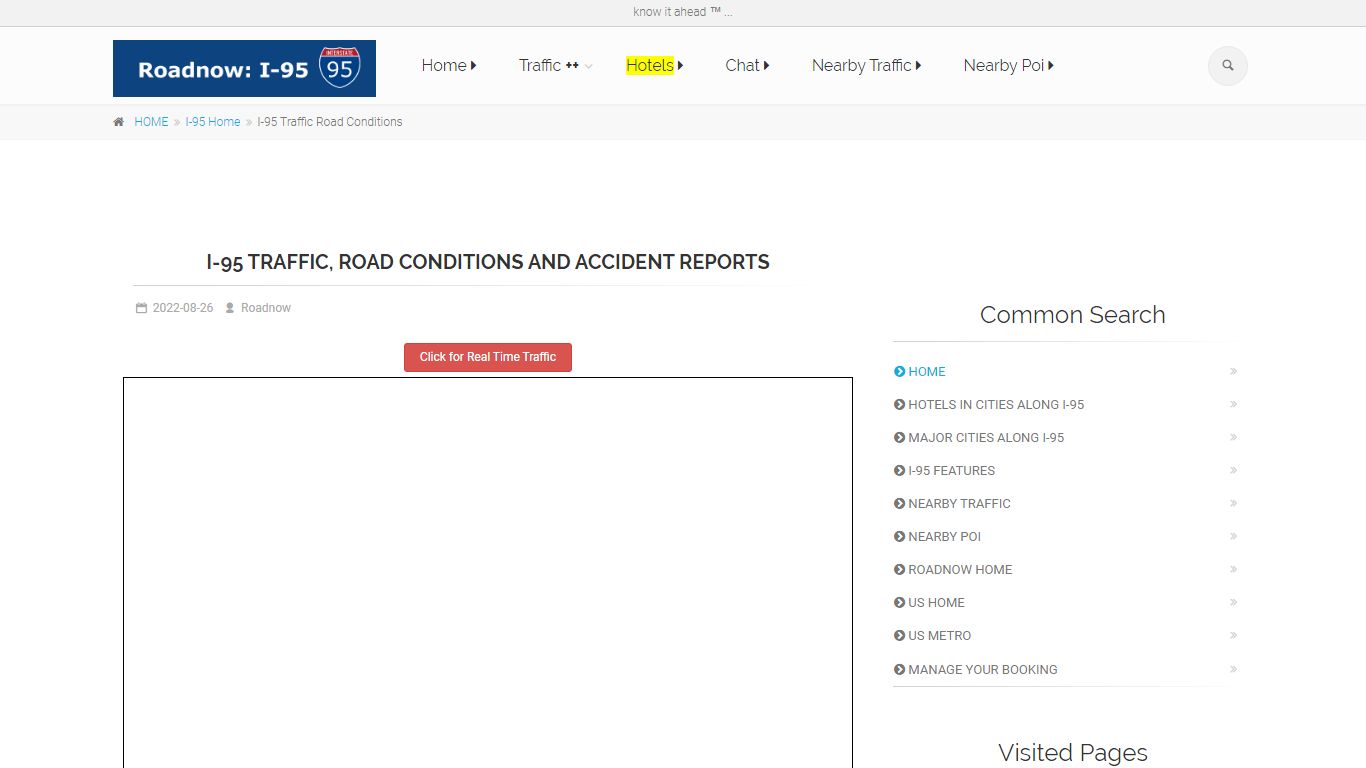The width and height of the screenshot is (1366, 768).
Task: Click the calendar icon beside the date
Action: click(141, 308)
